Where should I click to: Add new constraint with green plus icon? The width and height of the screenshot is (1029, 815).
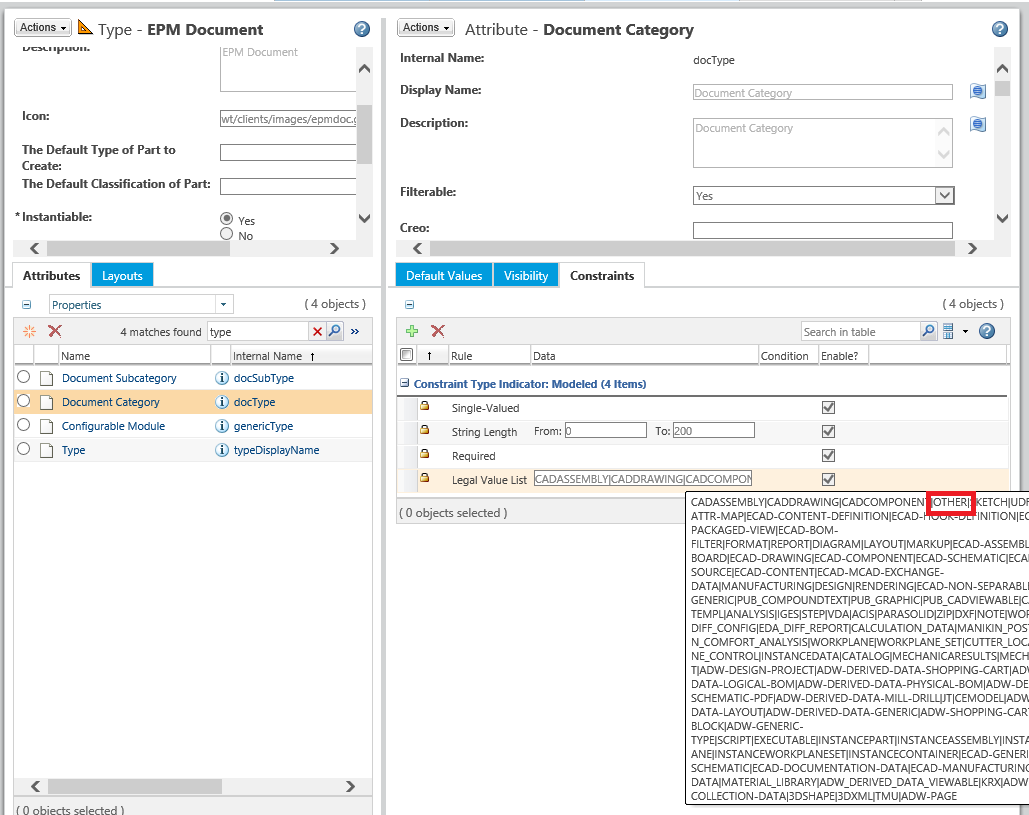(x=412, y=331)
